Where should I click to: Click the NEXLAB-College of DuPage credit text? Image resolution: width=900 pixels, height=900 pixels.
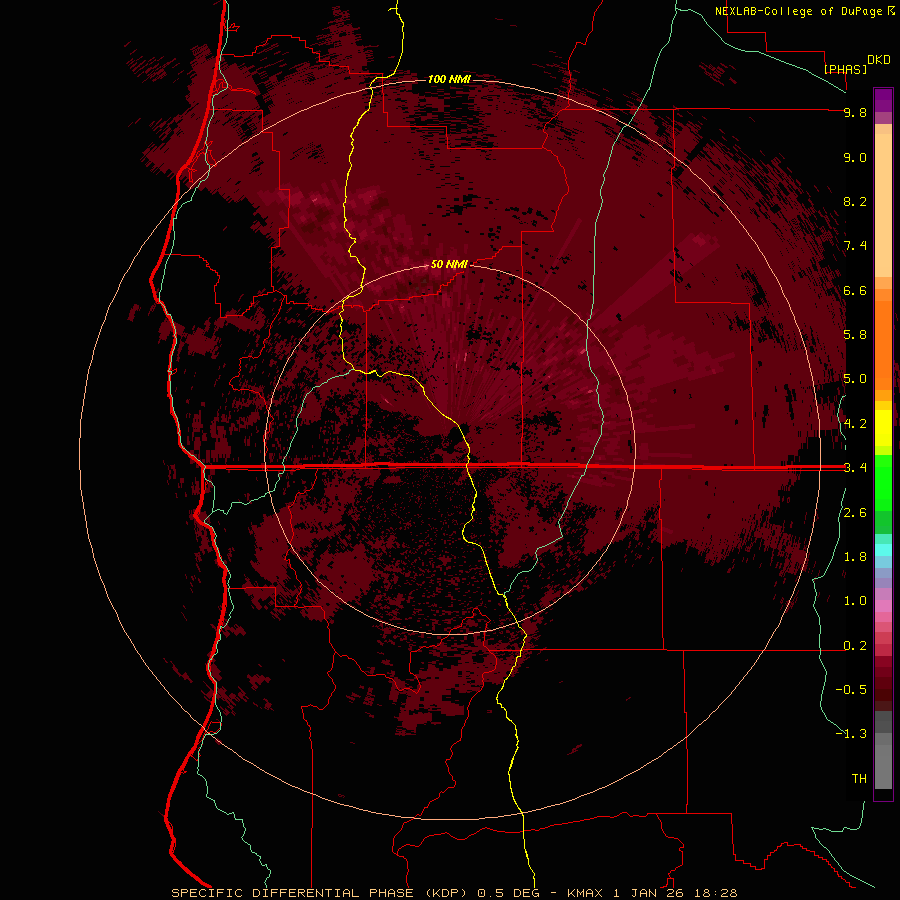pyautogui.click(x=800, y=11)
